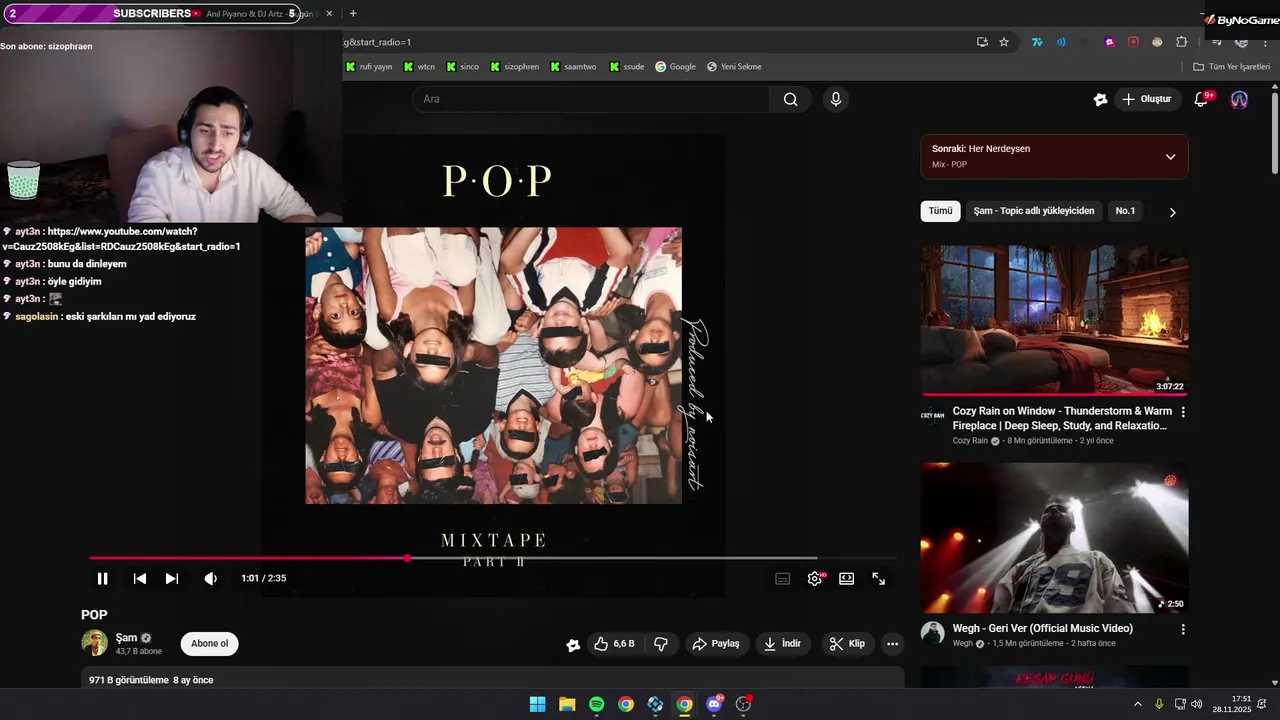The width and height of the screenshot is (1280, 720).
Task: Open File Explorer from the taskbar
Action: [x=567, y=704]
